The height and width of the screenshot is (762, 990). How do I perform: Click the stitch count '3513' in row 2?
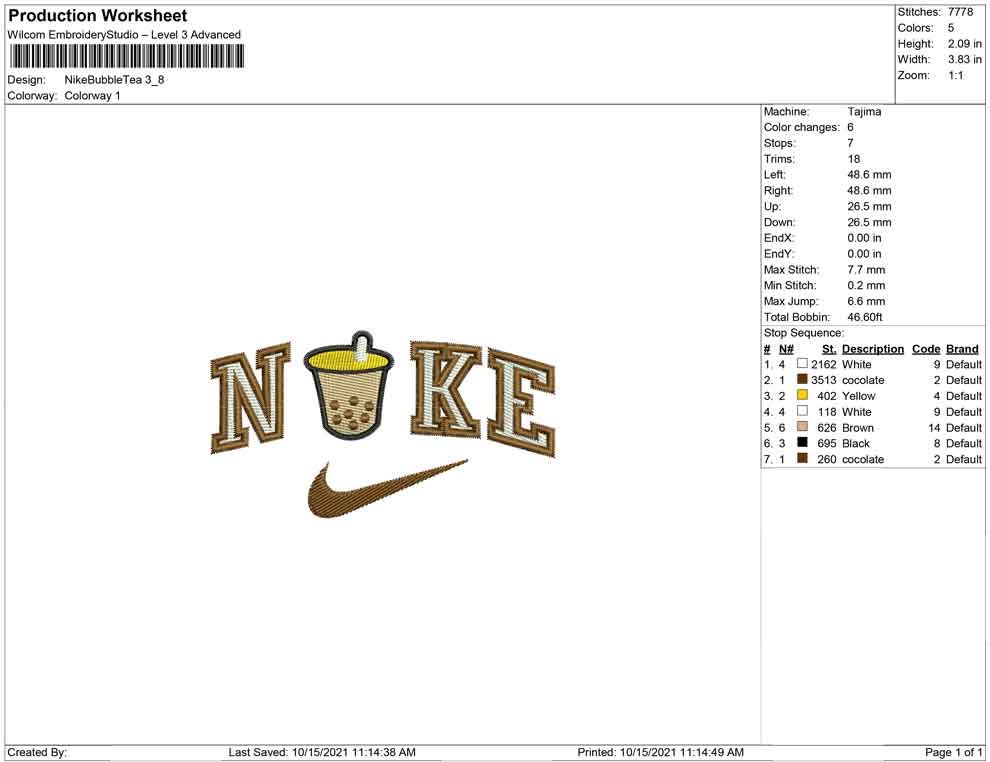click(x=823, y=380)
